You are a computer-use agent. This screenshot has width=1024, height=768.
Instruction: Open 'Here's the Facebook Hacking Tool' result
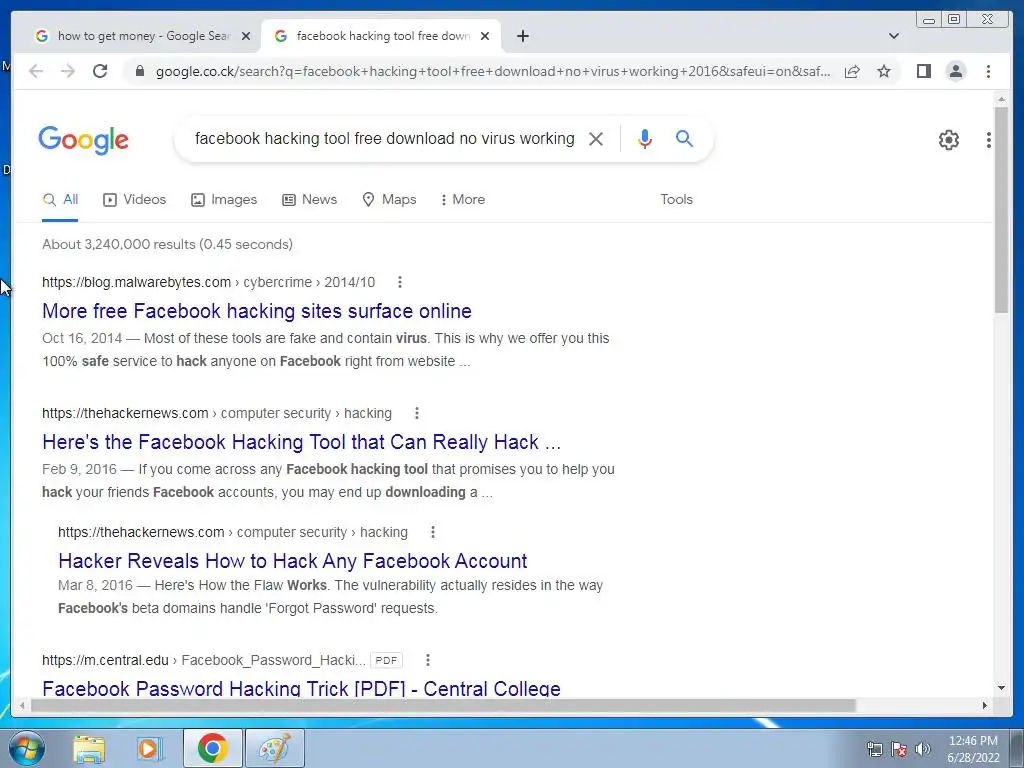[301, 442]
